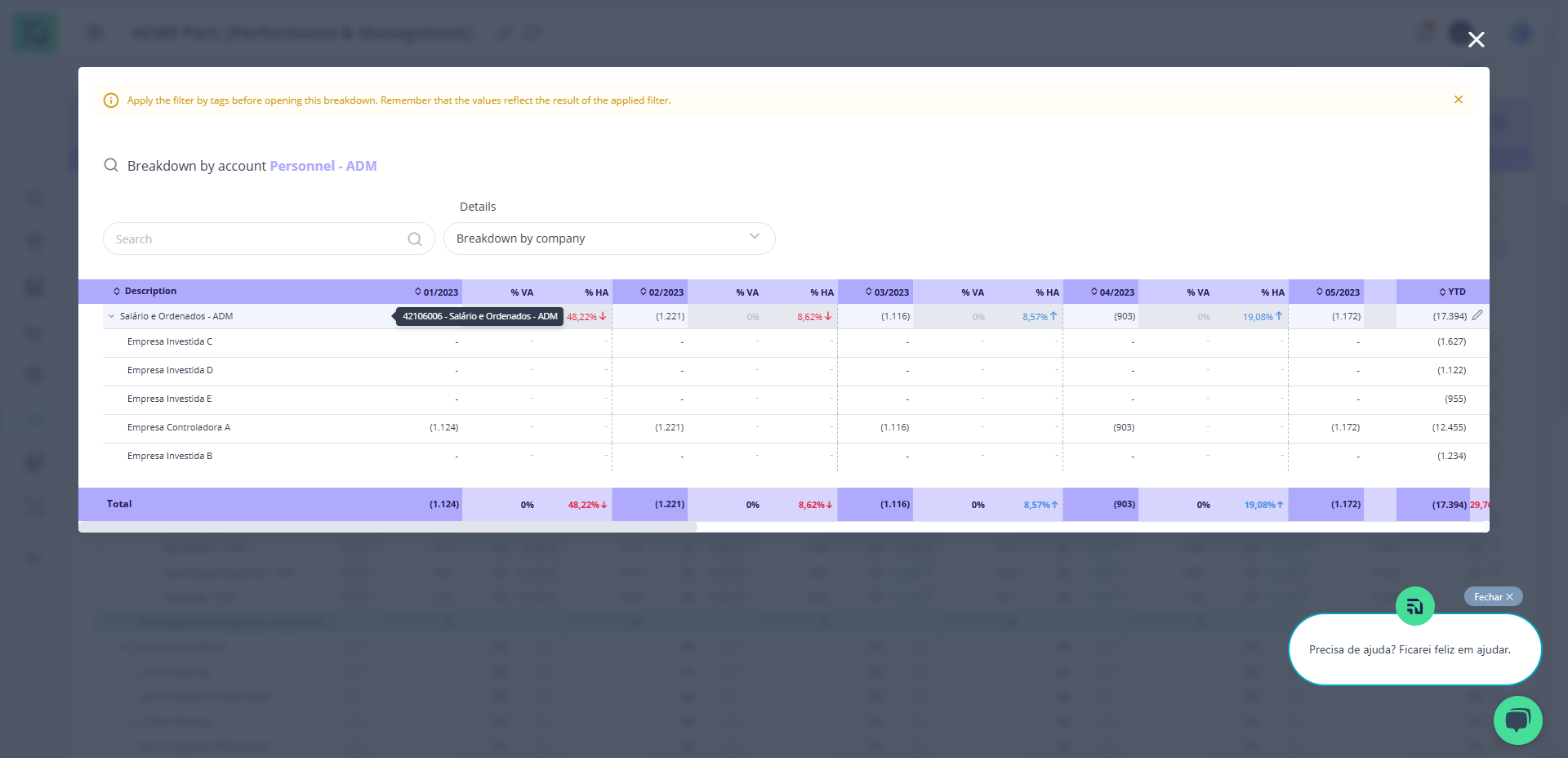Sort by the 01/2023 column
The height and width of the screenshot is (758, 1568).
click(x=436, y=292)
